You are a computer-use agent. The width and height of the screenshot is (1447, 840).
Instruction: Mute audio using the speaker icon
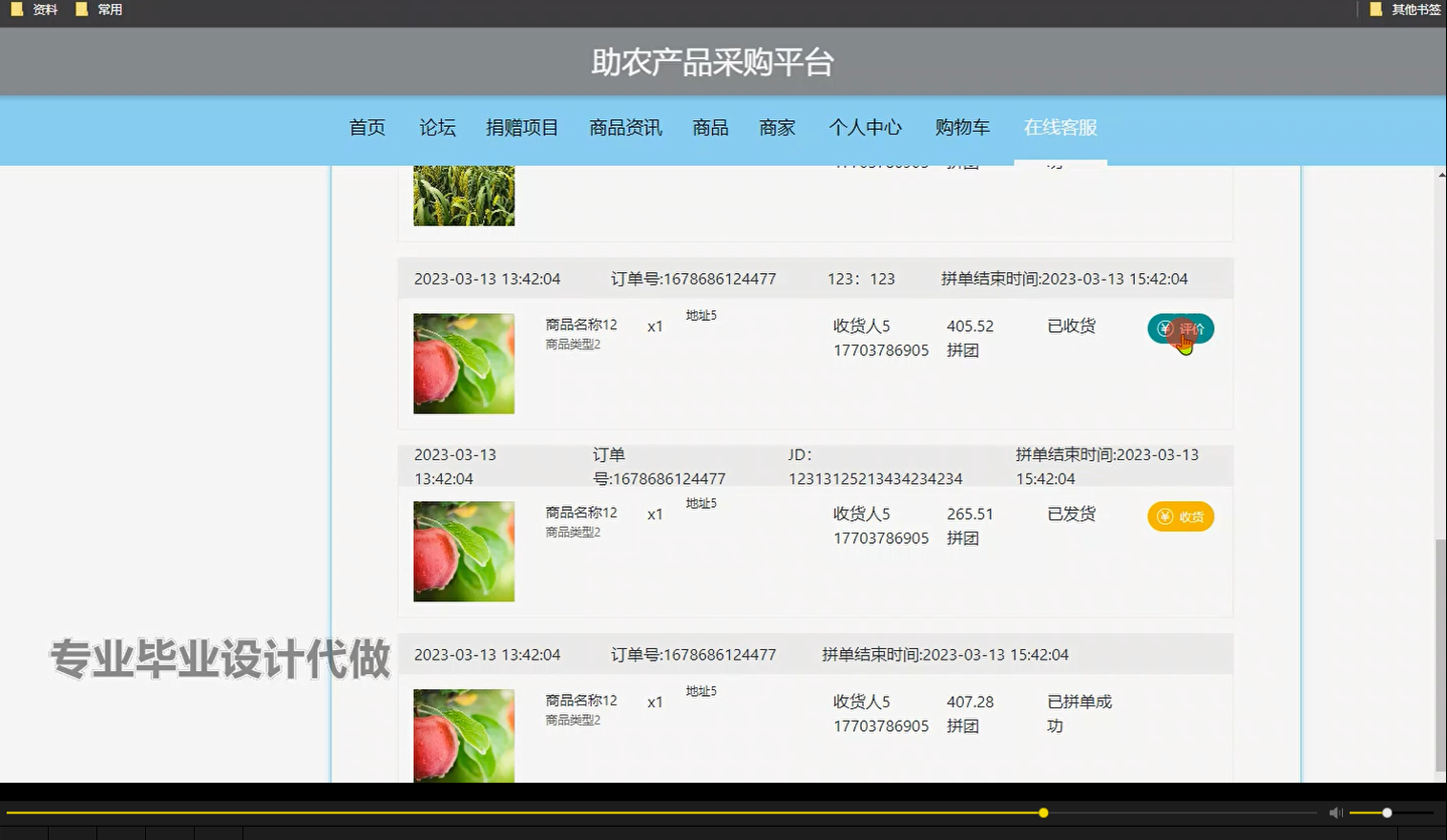(1335, 812)
